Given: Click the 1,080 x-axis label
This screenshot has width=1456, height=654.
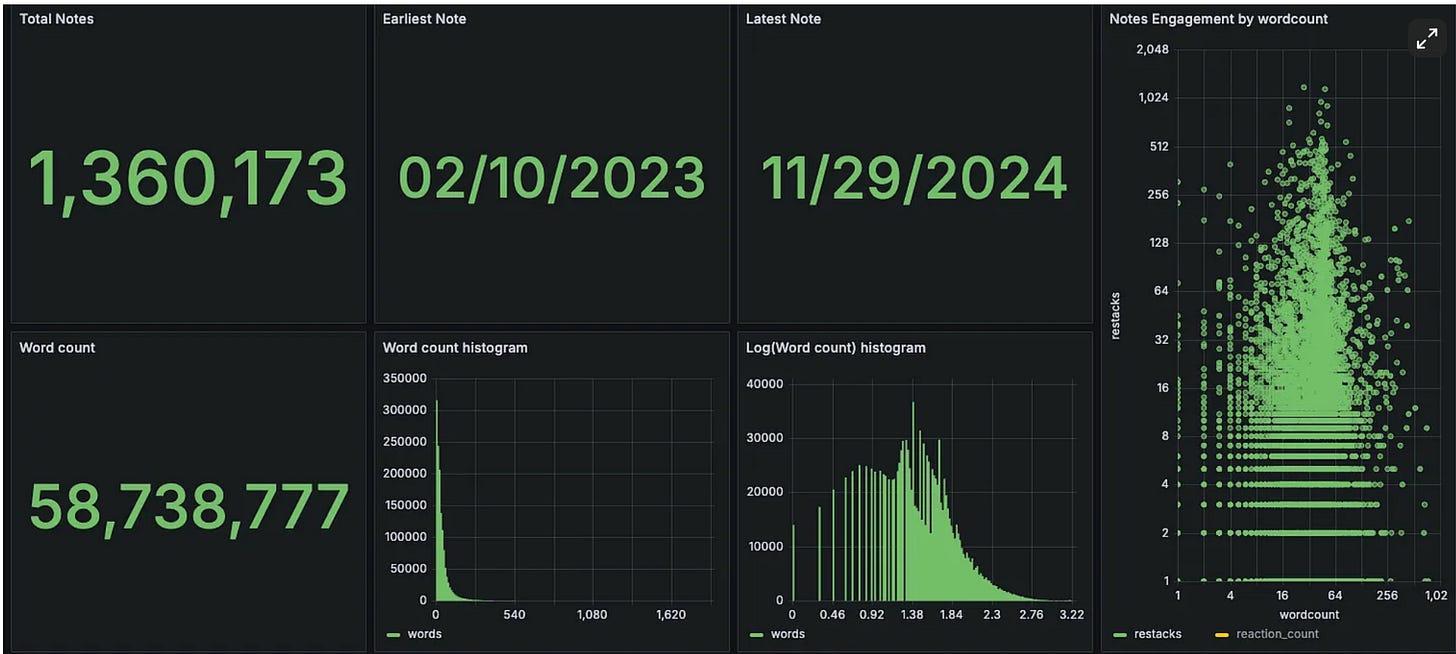Looking at the screenshot, I should click(593, 614).
